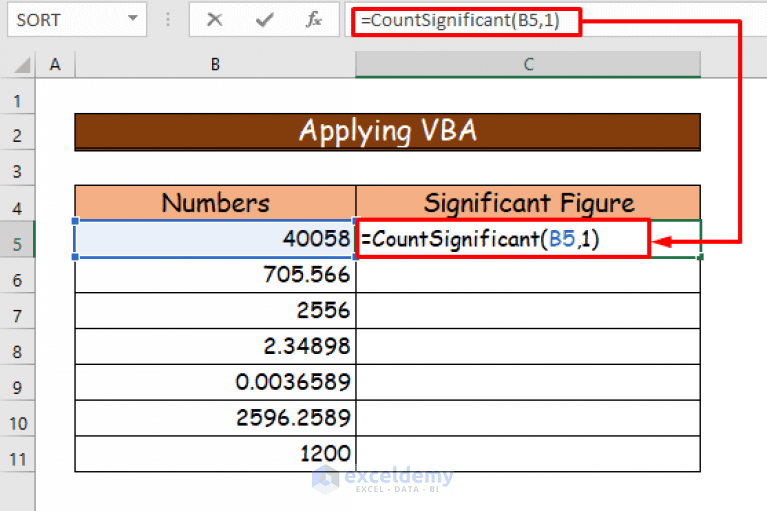Image resolution: width=767 pixels, height=511 pixels.
Task: Expand the Name Box dropdown arrow
Action: point(133,19)
